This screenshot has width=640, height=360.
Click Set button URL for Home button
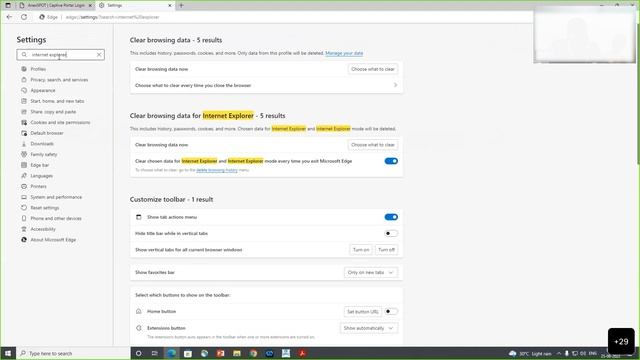pos(362,311)
